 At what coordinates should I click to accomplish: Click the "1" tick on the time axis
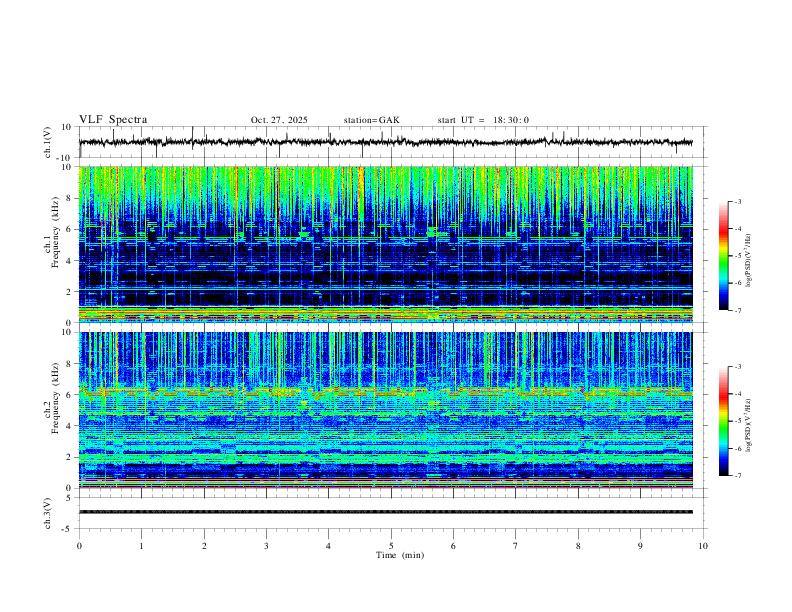(x=141, y=546)
